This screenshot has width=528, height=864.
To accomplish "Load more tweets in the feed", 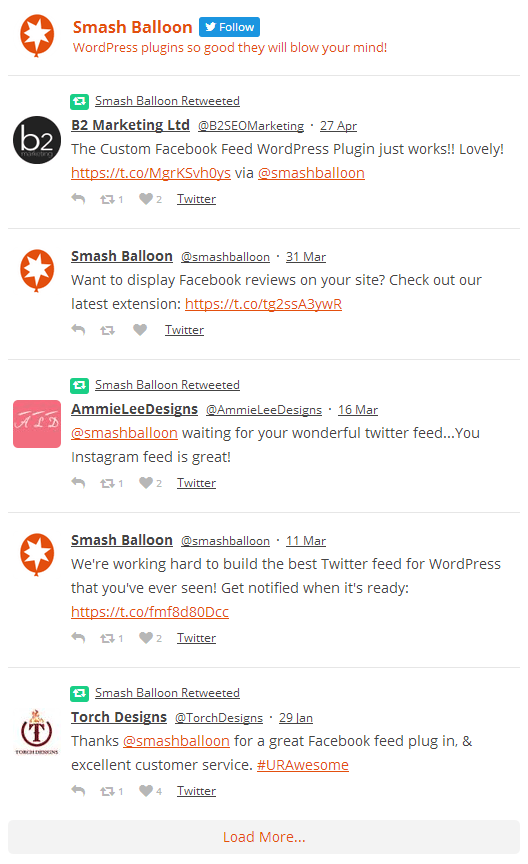I will (x=264, y=837).
